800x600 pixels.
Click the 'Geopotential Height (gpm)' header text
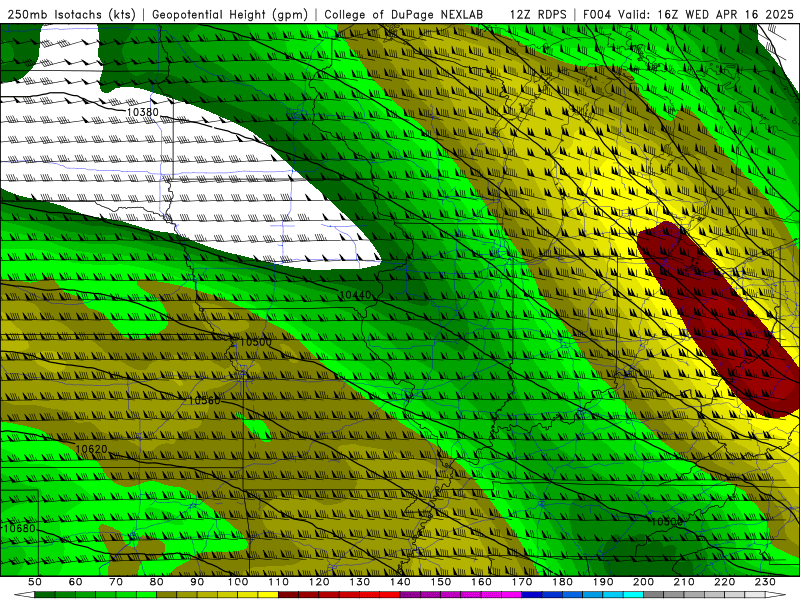(x=230, y=14)
